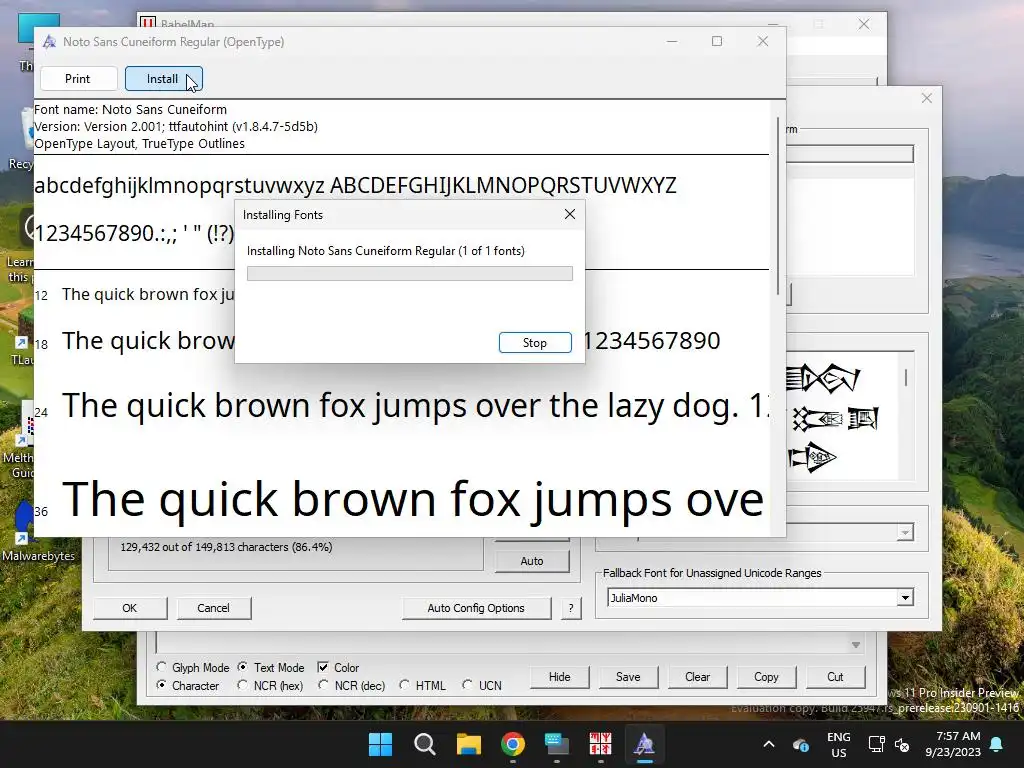Click the question mark help button

pyautogui.click(x=571, y=608)
